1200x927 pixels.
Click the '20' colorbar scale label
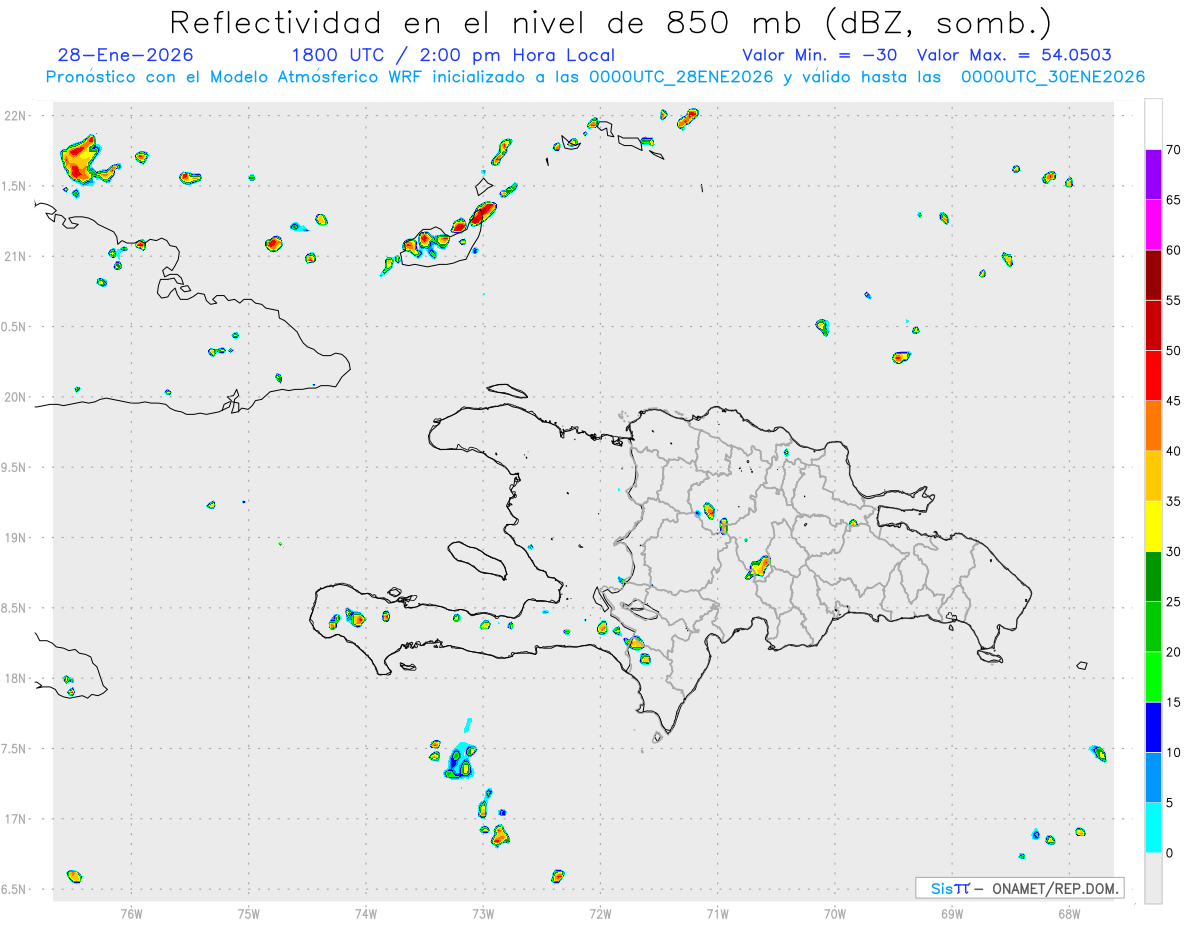click(x=1173, y=652)
